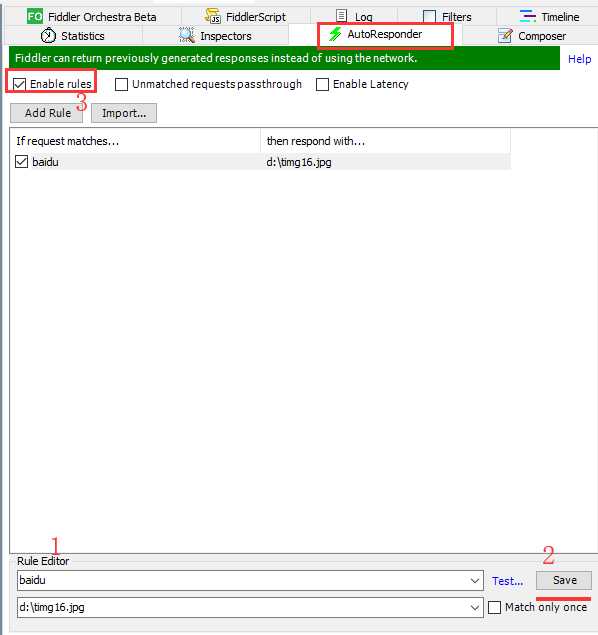Toggle the Enable rules checkbox
Image resolution: width=598 pixels, height=635 pixels.
pos(19,84)
